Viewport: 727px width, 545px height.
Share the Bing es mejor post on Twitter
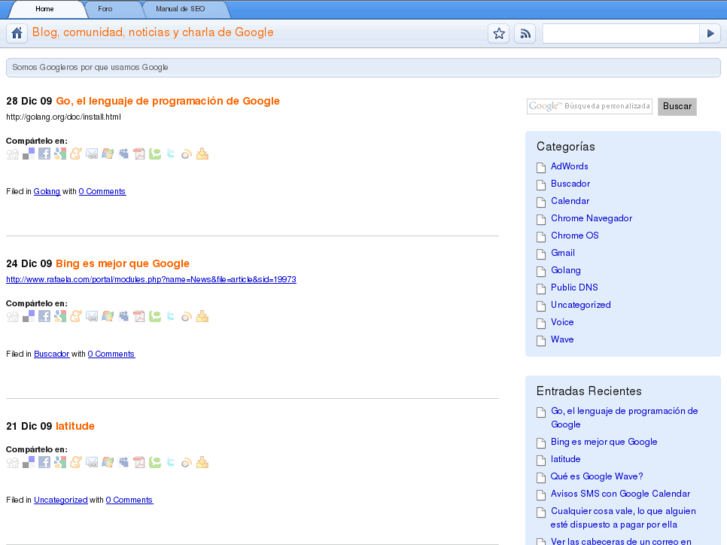(x=171, y=316)
